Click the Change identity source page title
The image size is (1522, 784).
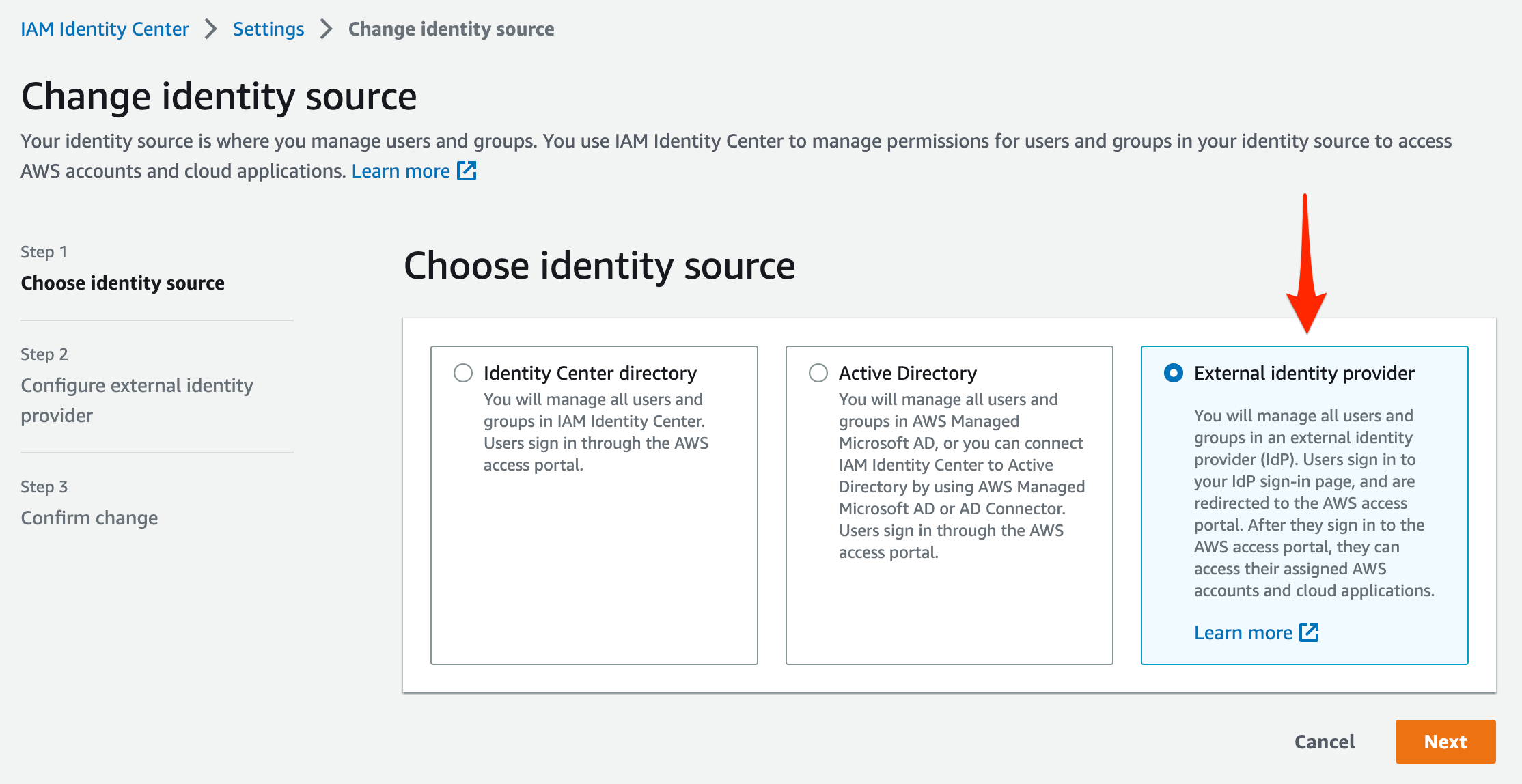point(219,96)
